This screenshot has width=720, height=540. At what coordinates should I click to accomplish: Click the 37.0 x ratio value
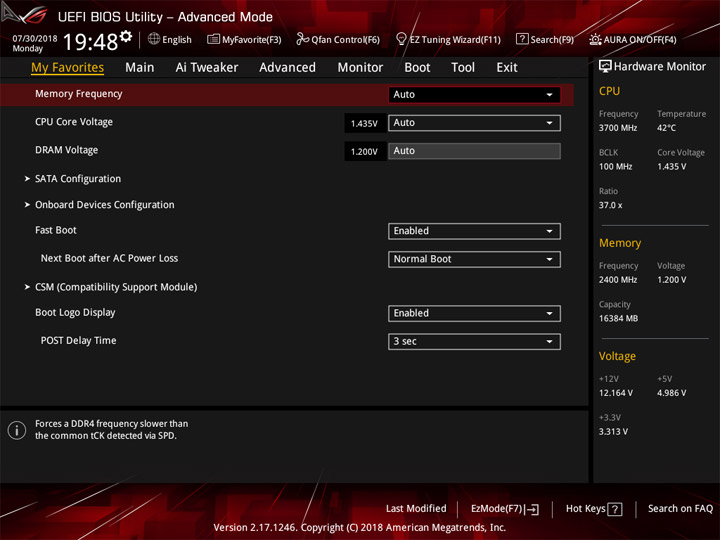(611, 205)
